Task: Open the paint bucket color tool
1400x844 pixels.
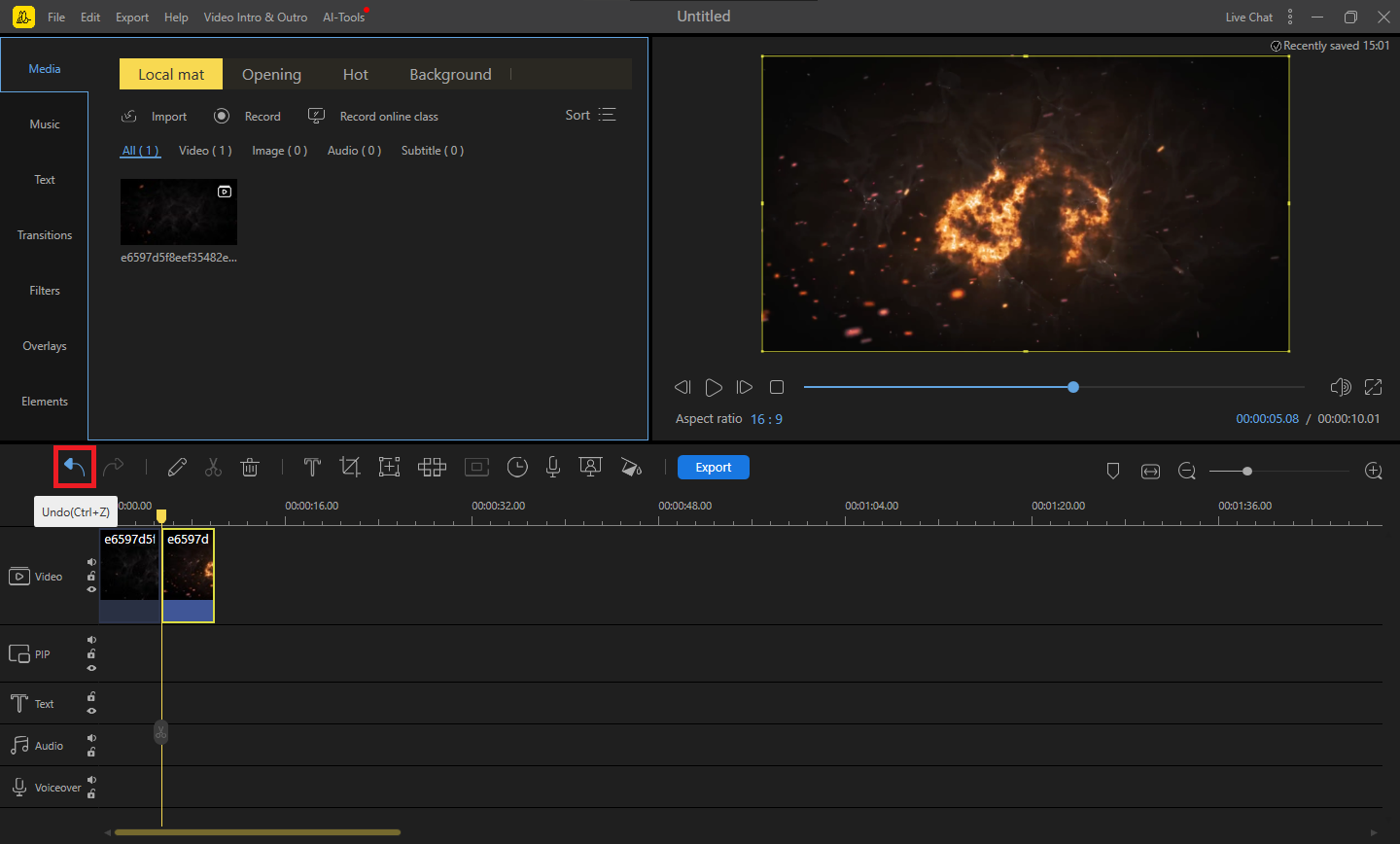Action: point(631,468)
